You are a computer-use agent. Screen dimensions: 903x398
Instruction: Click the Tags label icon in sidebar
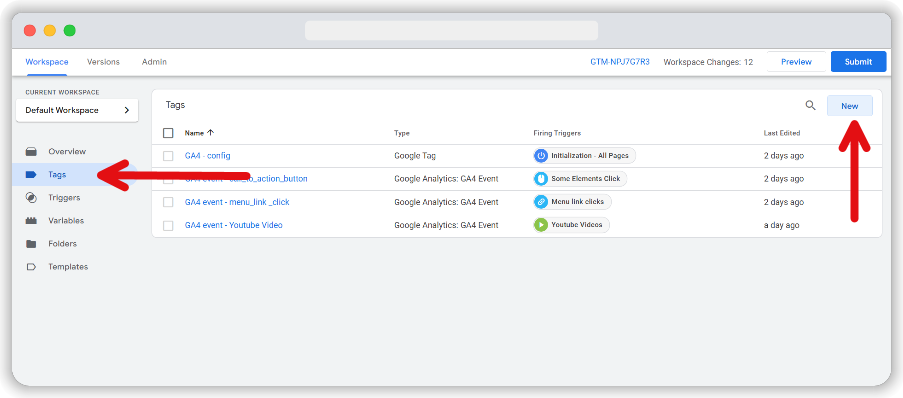tap(31, 175)
